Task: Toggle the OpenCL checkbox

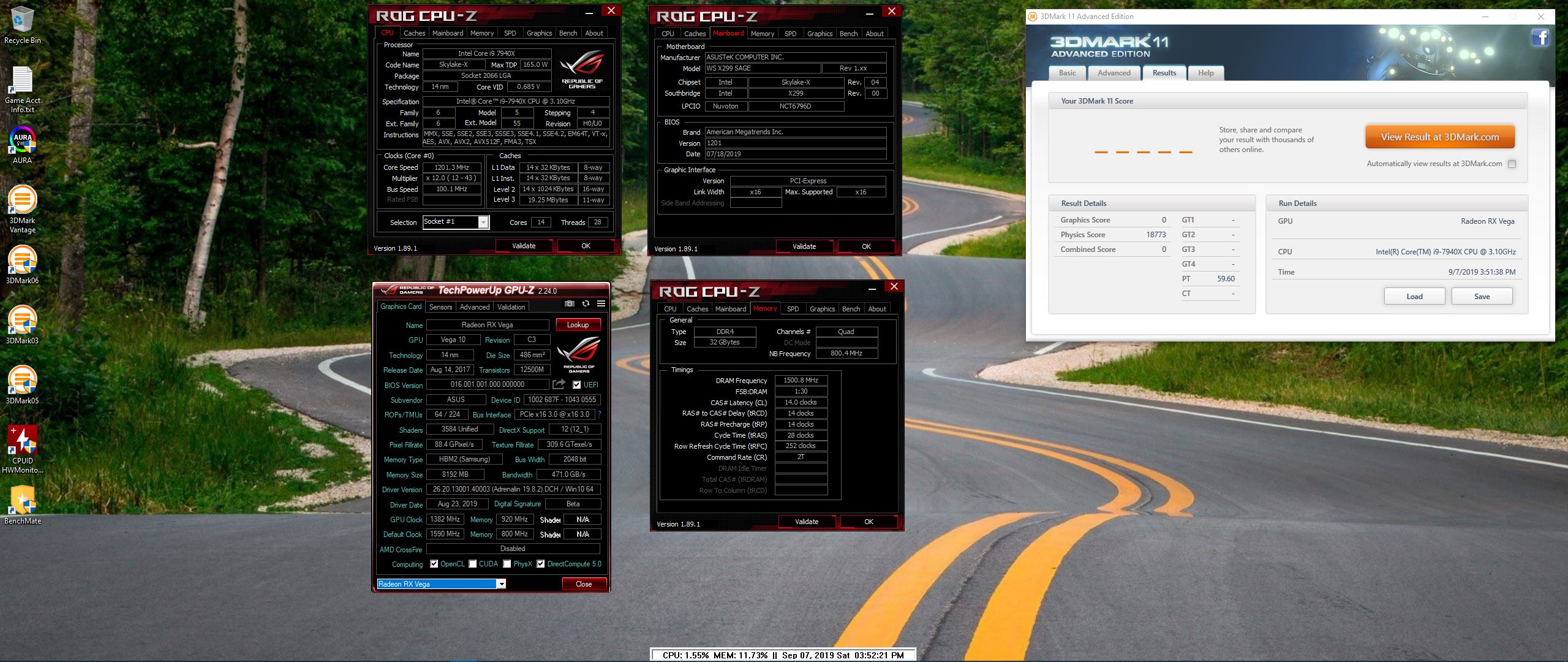Action: (434, 564)
